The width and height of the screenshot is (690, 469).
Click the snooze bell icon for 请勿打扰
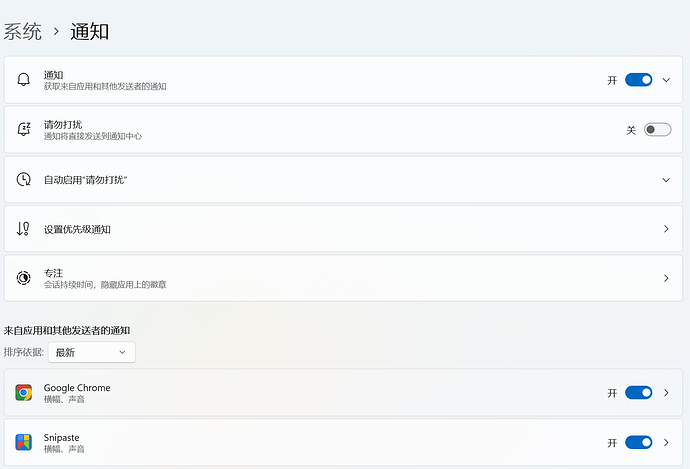coord(23,129)
